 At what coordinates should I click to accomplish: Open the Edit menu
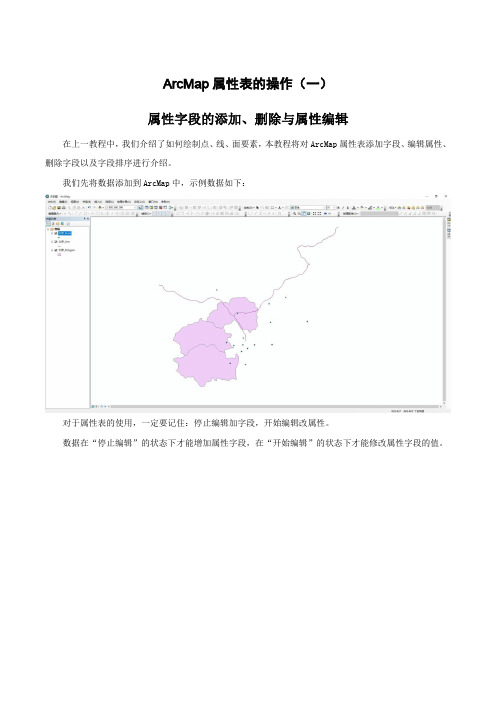(x=64, y=202)
